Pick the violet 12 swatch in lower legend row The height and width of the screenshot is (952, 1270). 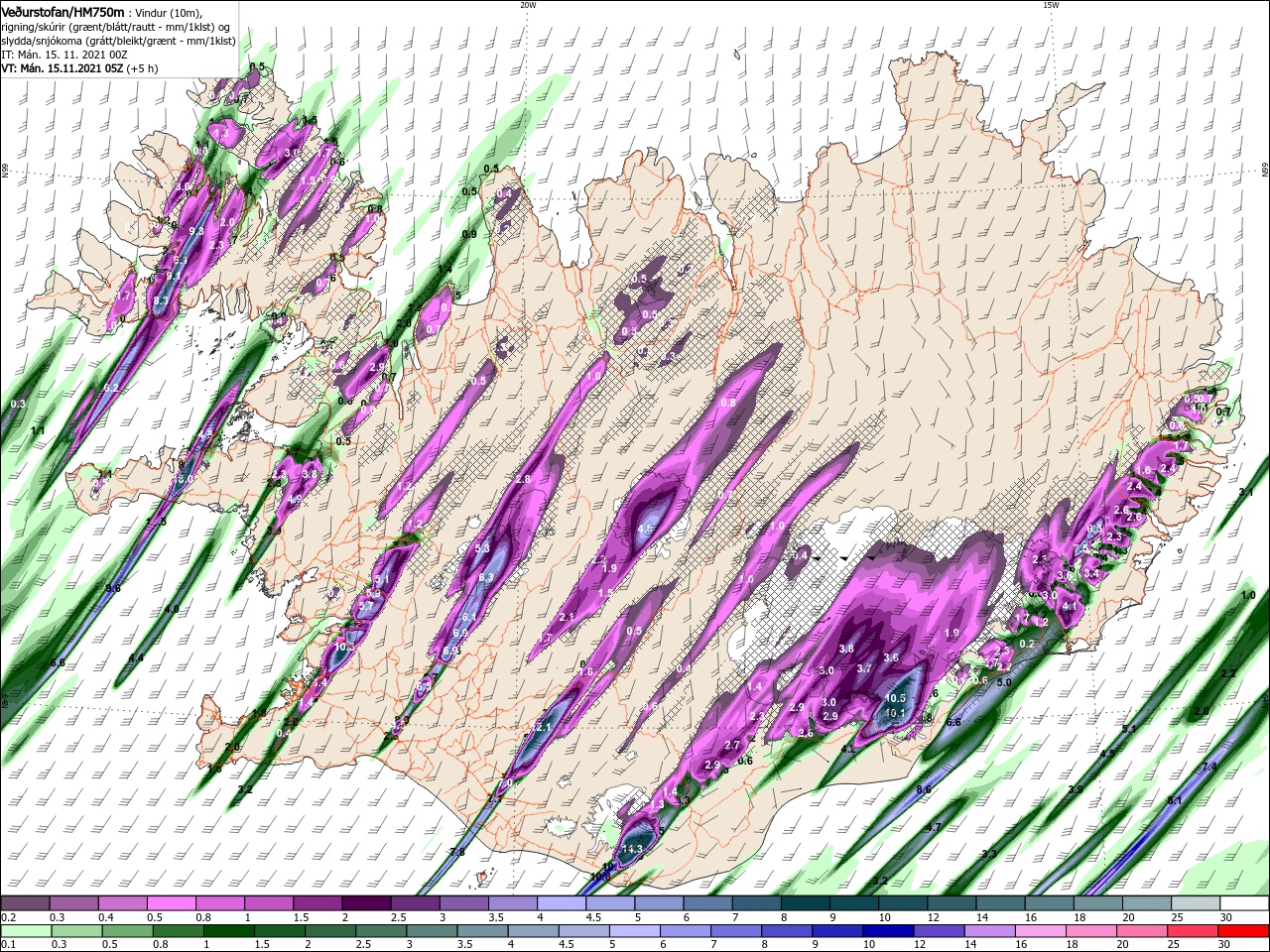[x=940, y=931]
